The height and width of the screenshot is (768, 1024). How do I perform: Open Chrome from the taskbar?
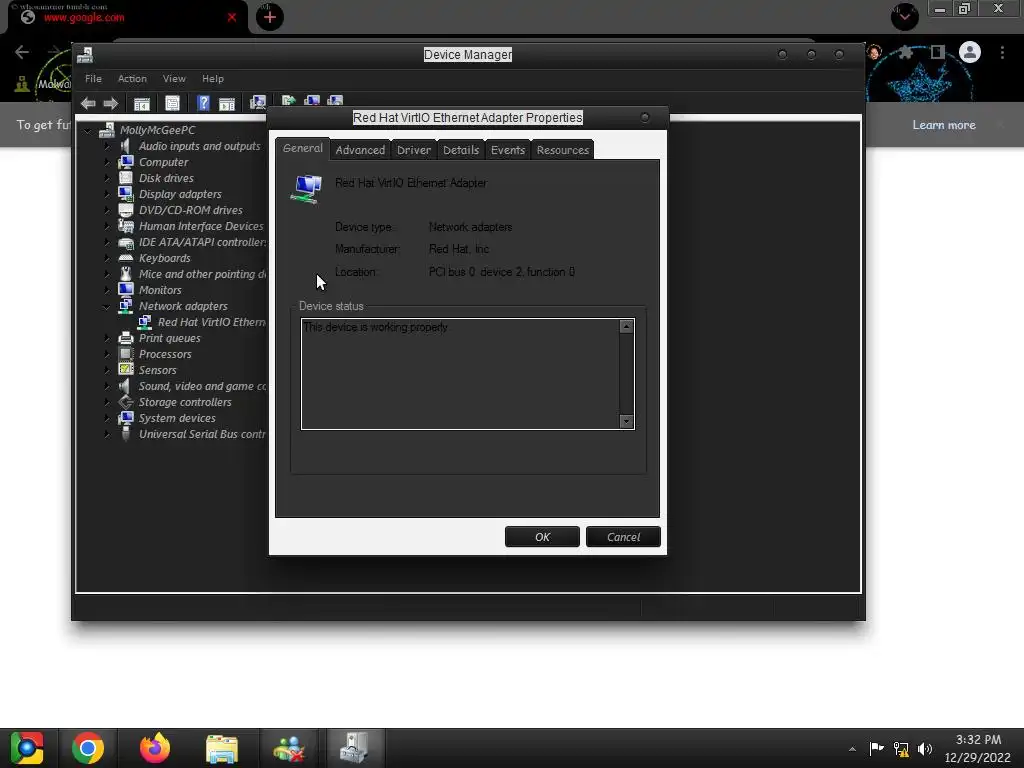coord(88,748)
